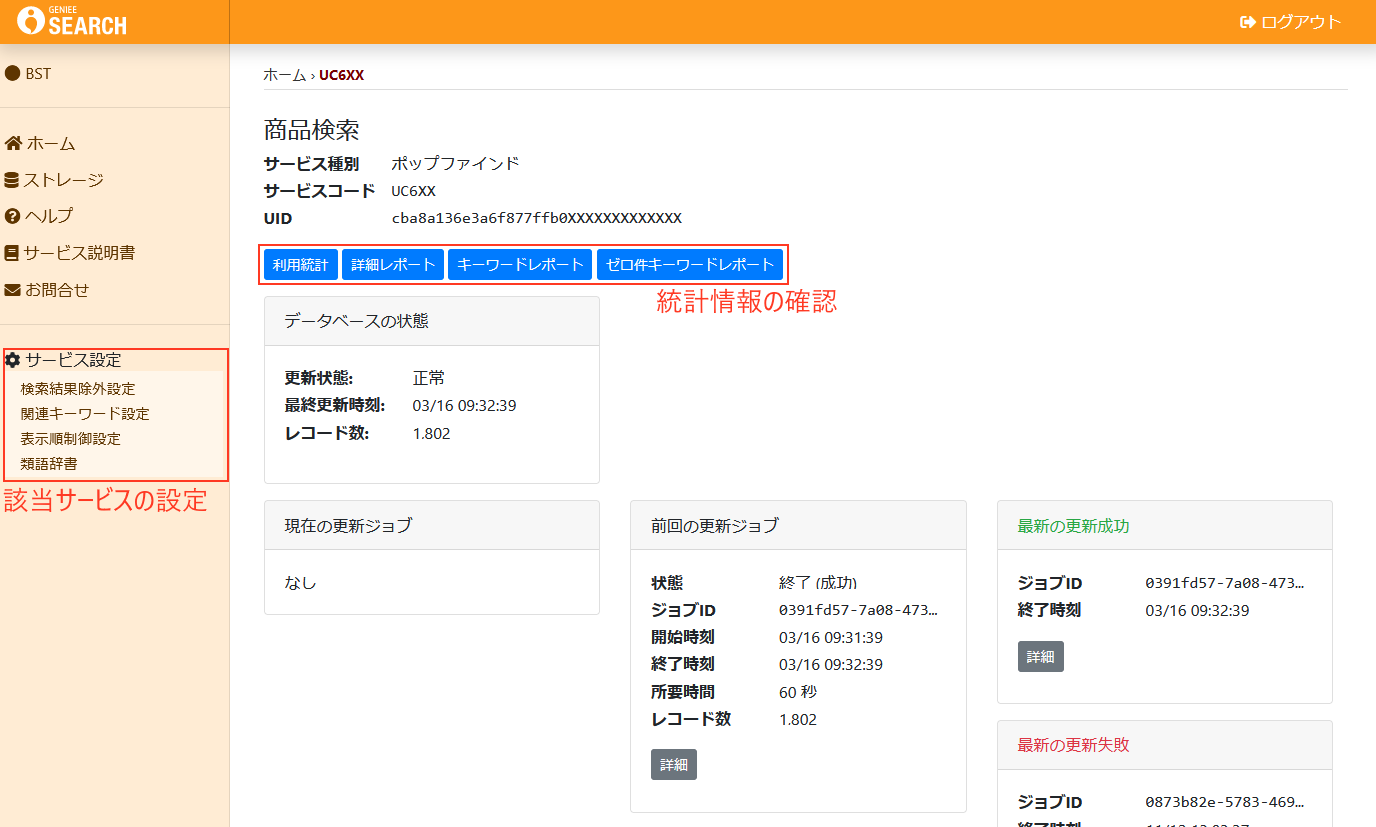Open 関連キーワード設定
The image size is (1376, 827).
85,414
